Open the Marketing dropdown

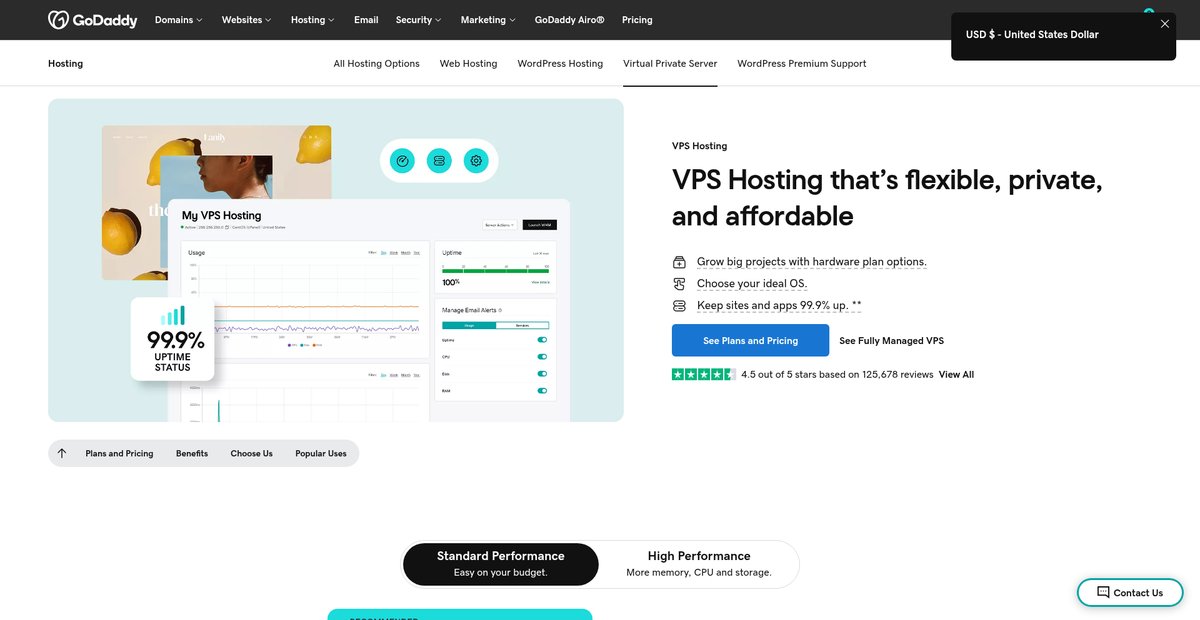coord(488,20)
